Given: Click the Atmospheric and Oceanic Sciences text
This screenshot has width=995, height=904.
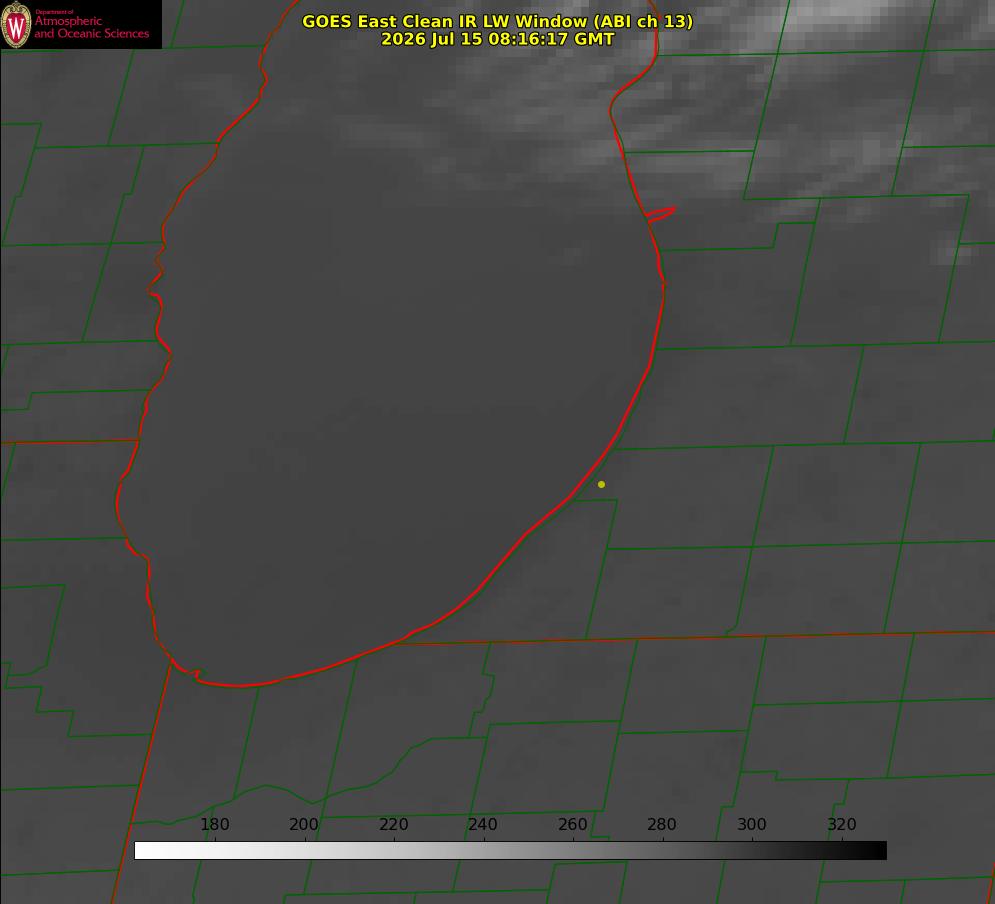Looking at the screenshot, I should (x=91, y=27).
